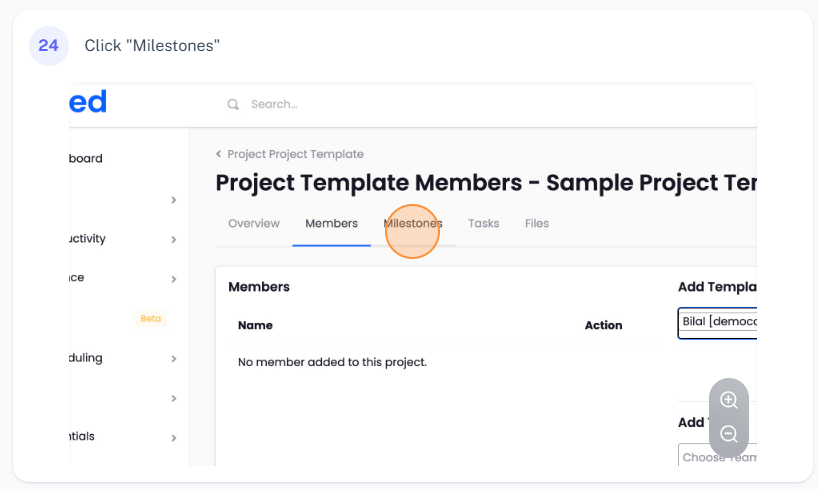The width and height of the screenshot is (819, 489).
Task: Expand the sidebar item ending in "nce"
Action: click(173, 279)
